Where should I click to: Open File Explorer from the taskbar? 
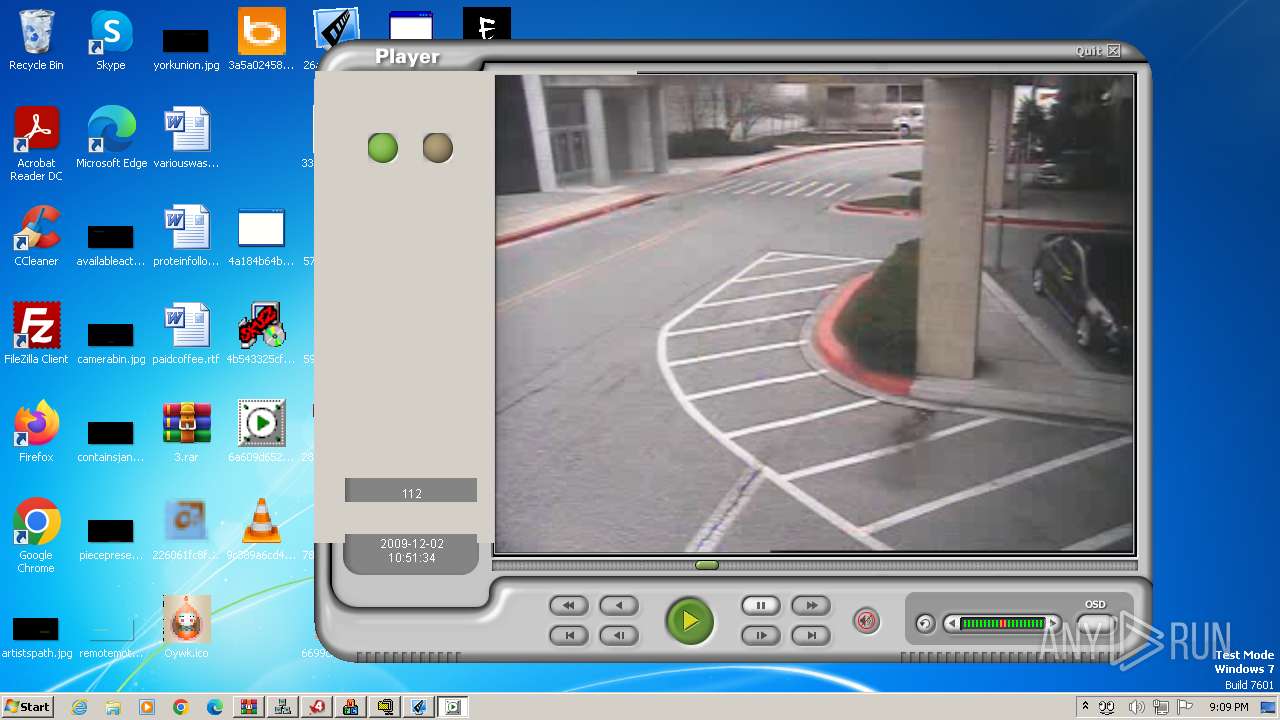pyautogui.click(x=113, y=707)
